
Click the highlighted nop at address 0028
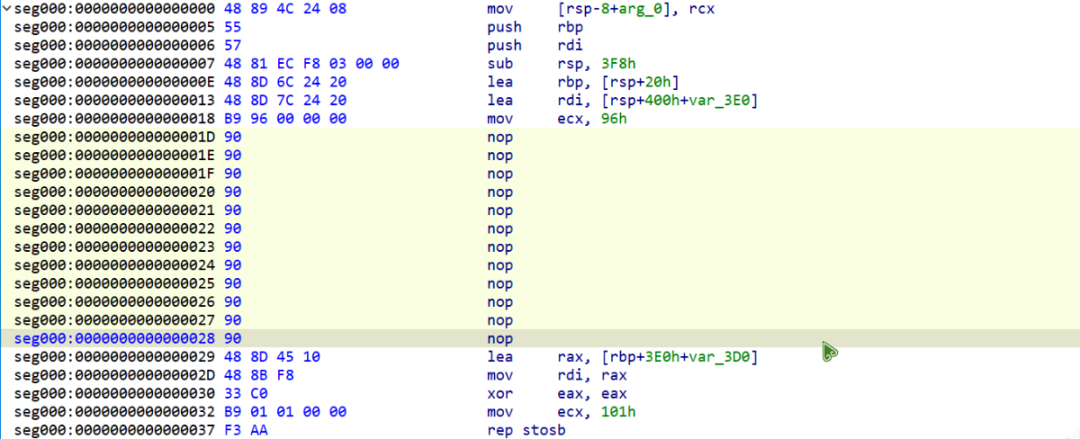click(x=540, y=338)
